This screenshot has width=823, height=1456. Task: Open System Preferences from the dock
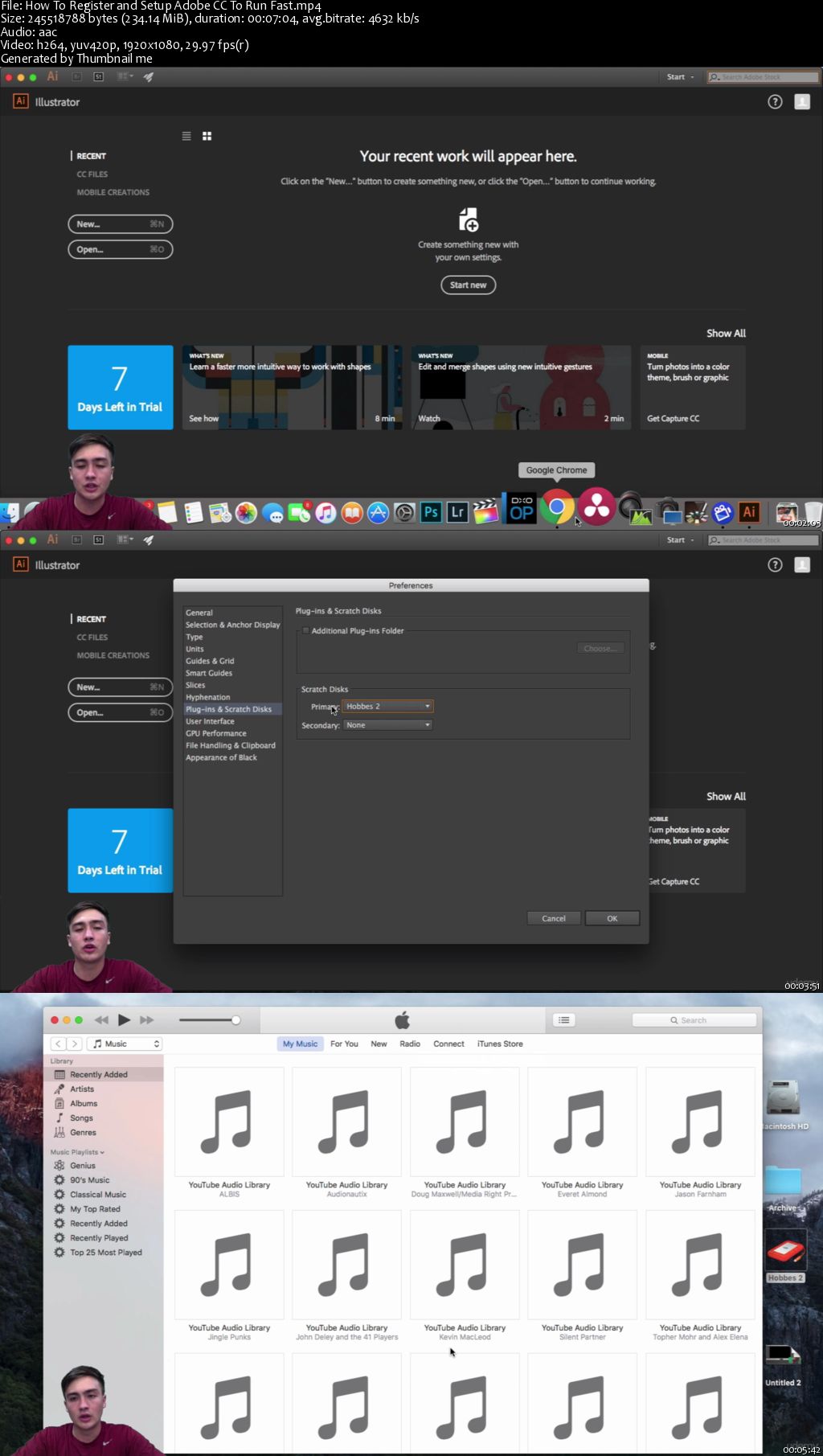[404, 513]
